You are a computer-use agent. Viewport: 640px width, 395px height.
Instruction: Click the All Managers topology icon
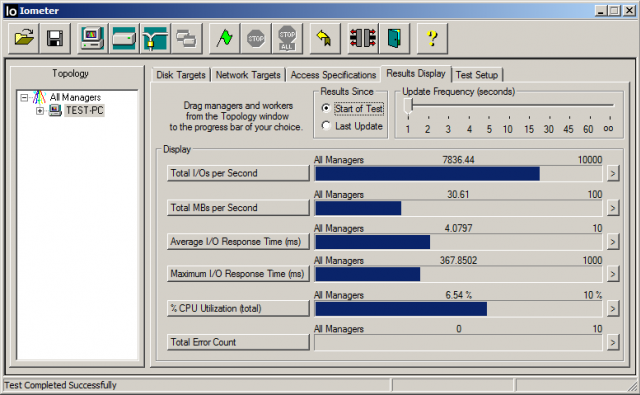point(39,97)
